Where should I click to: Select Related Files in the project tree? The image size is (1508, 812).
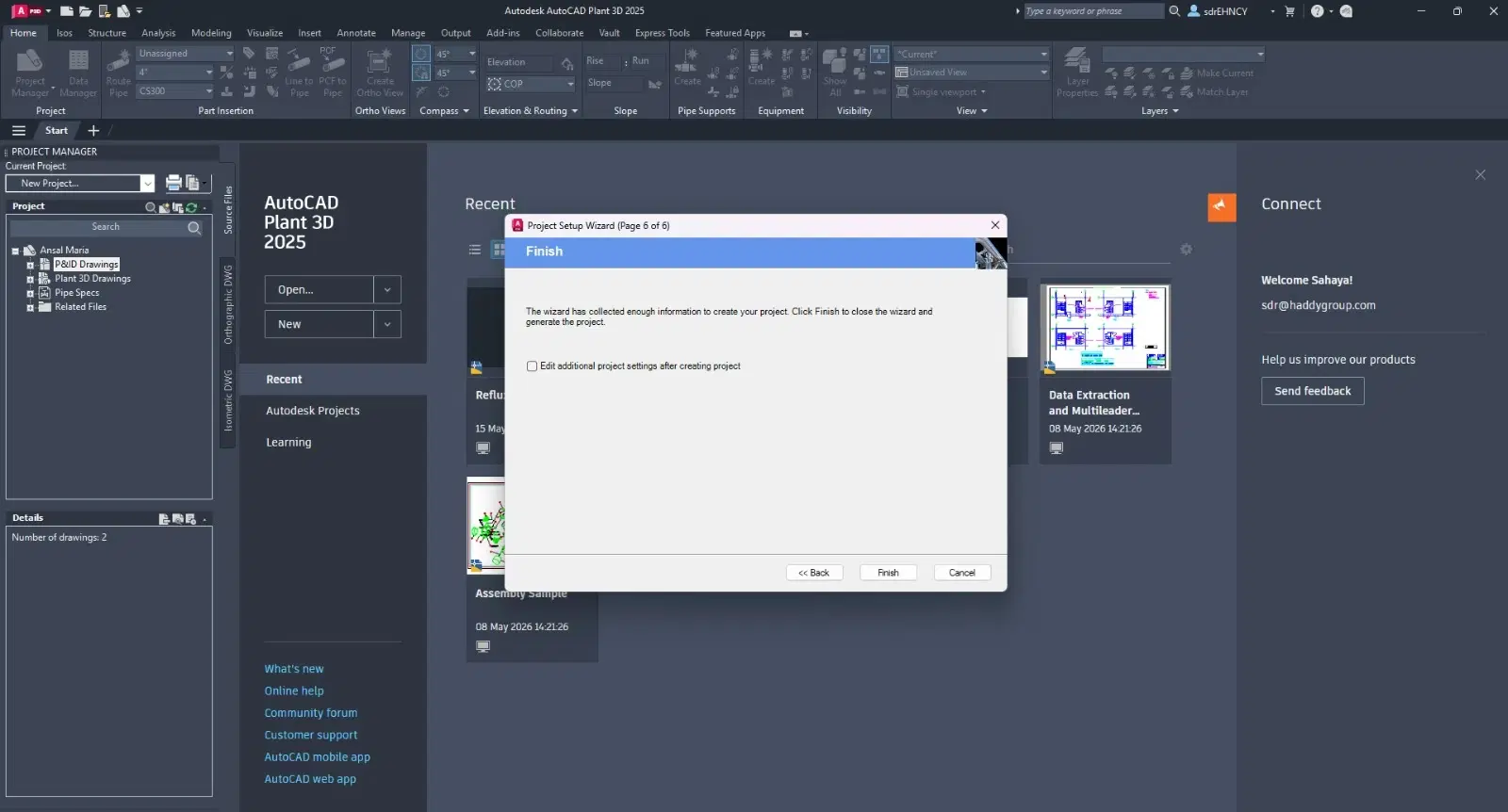coord(80,307)
